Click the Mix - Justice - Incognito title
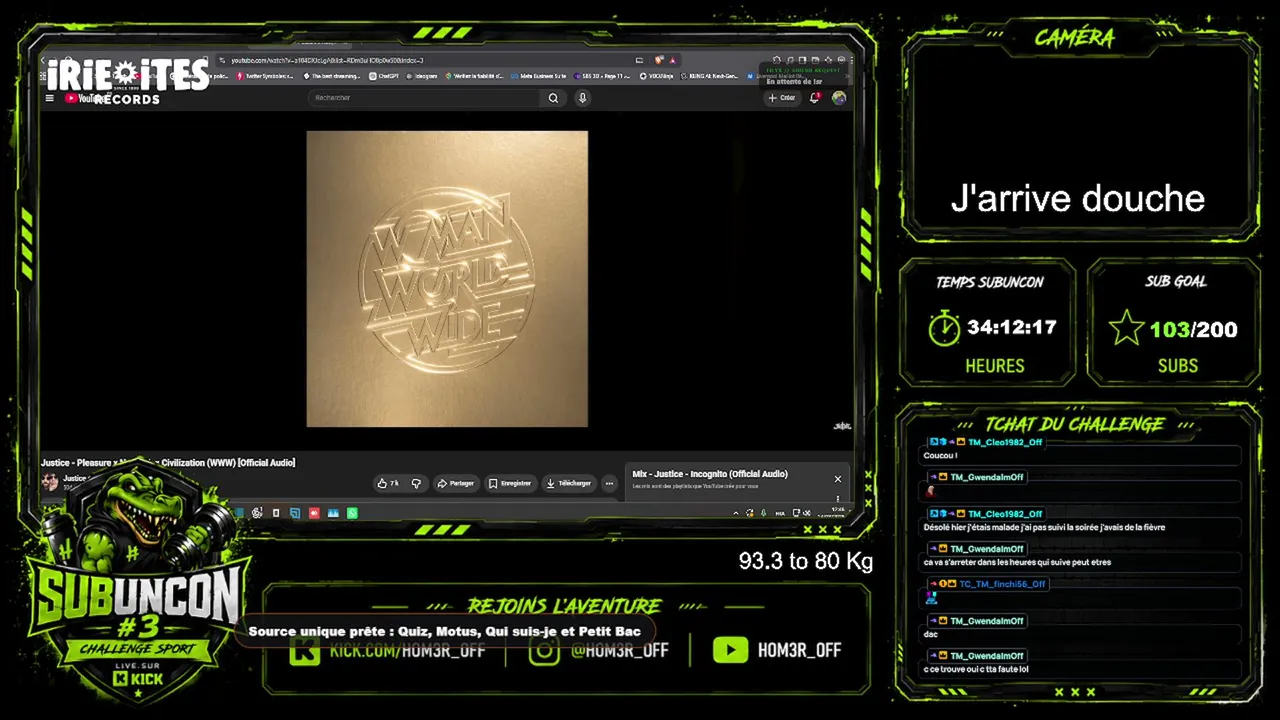 coord(710,474)
